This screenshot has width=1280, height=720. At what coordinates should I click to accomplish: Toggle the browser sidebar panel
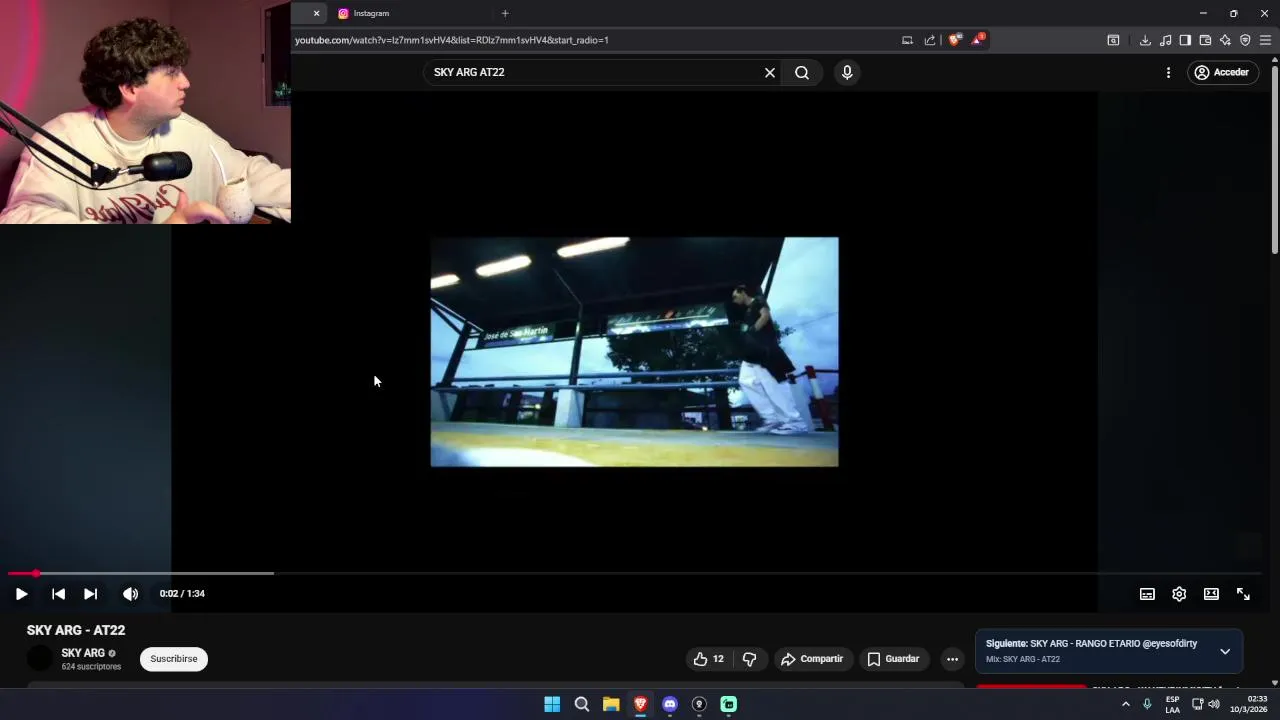pos(1185,40)
